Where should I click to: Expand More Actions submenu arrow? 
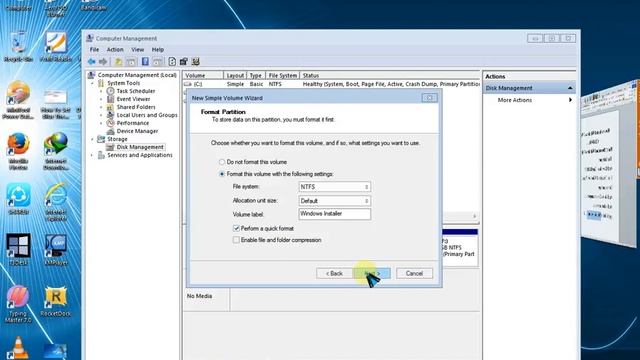pos(570,100)
